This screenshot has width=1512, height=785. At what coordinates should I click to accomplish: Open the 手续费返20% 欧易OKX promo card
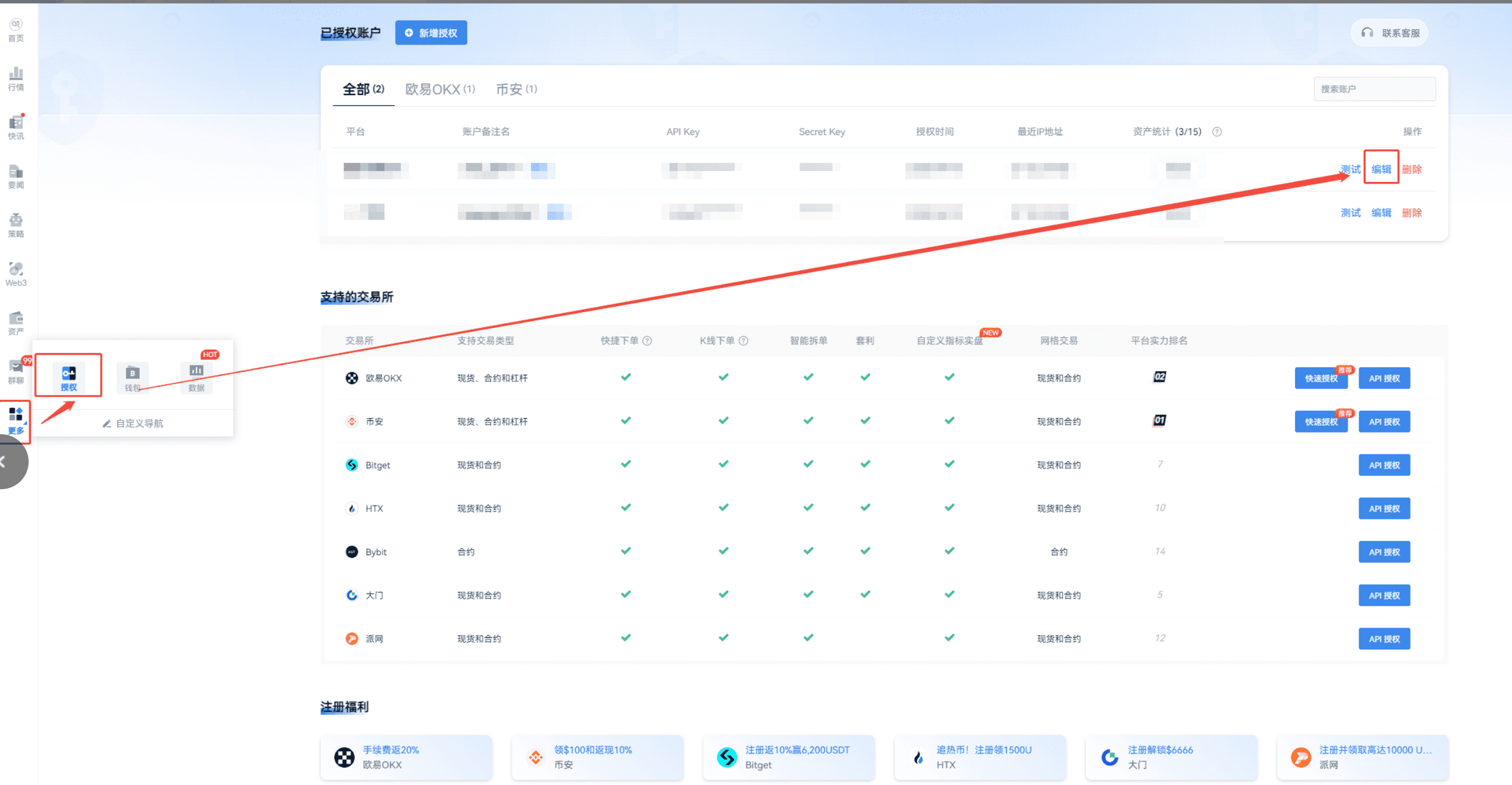tap(406, 757)
